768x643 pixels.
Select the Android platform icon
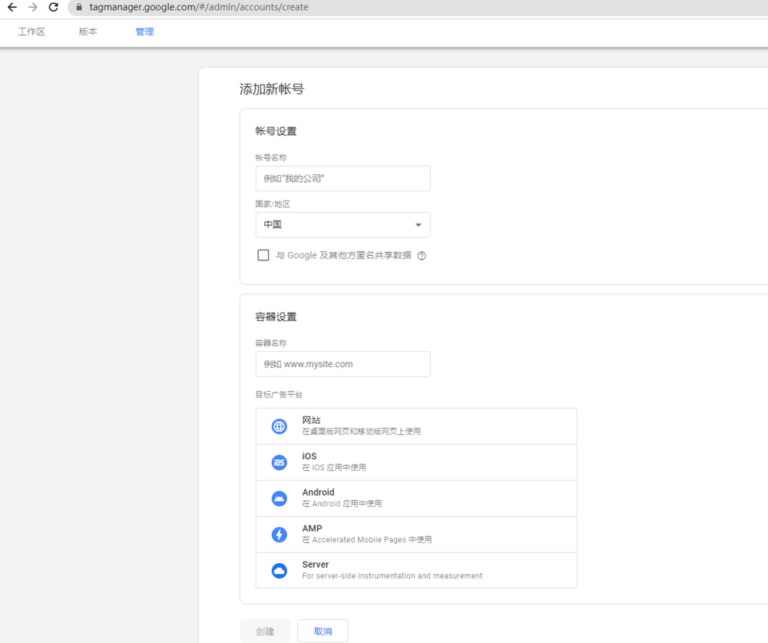click(279, 499)
